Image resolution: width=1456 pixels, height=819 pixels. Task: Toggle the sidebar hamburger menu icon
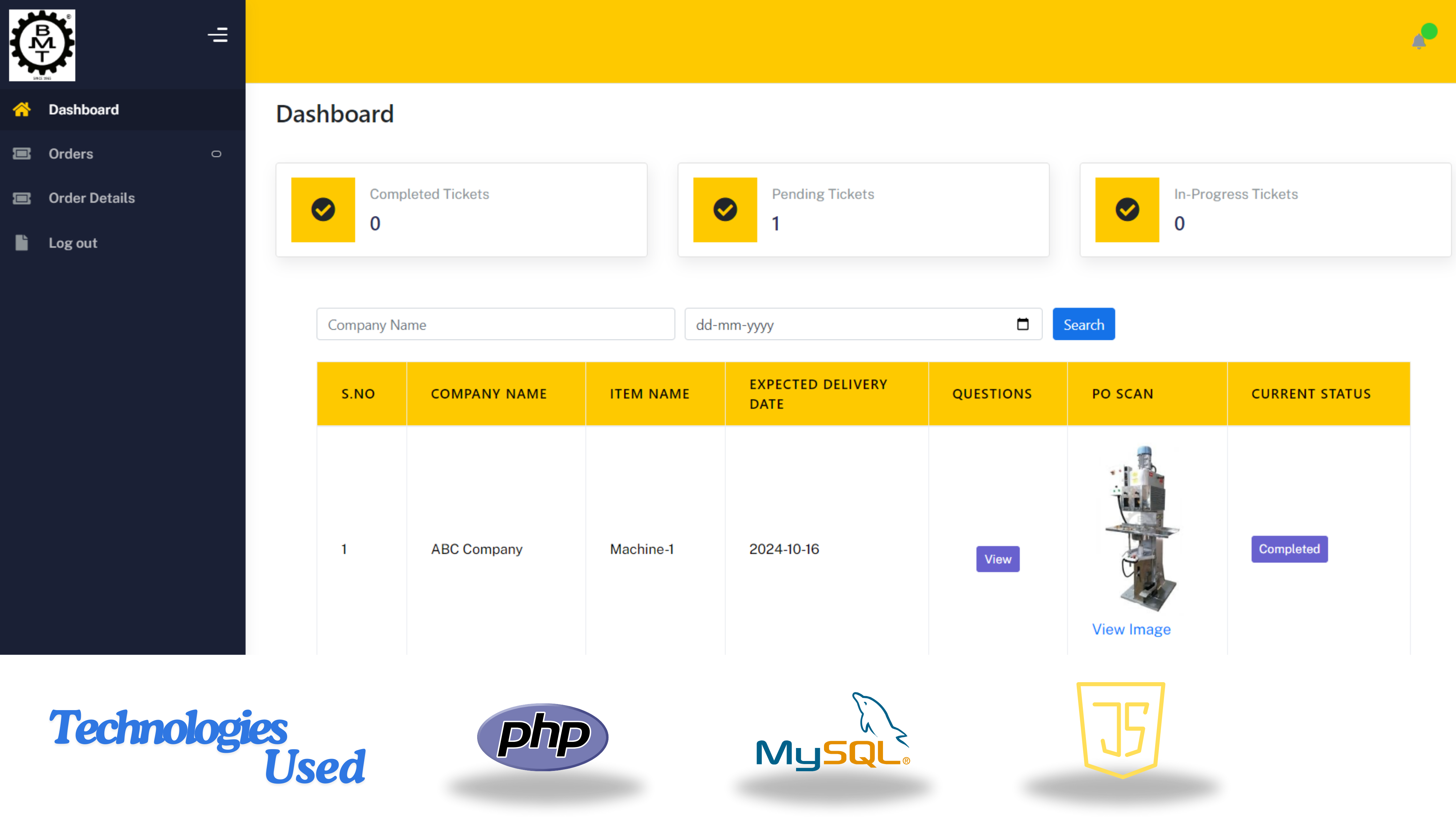coord(218,35)
